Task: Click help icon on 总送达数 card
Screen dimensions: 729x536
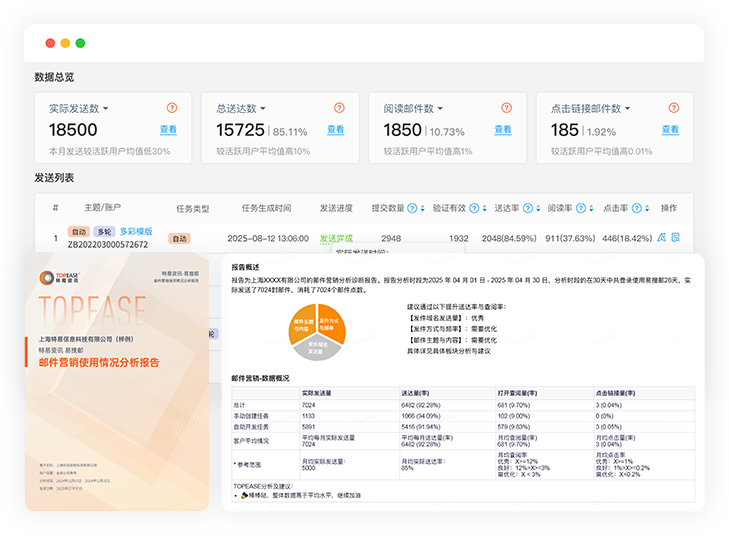Action: pos(339,108)
